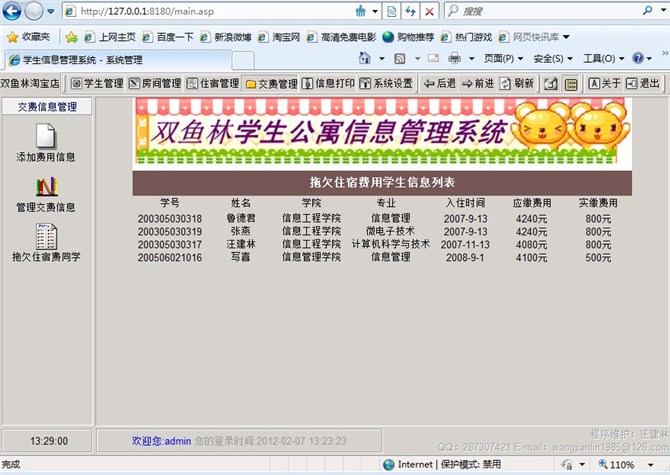
Task: Click the 退出 exit toolbar button
Action: tap(642, 83)
